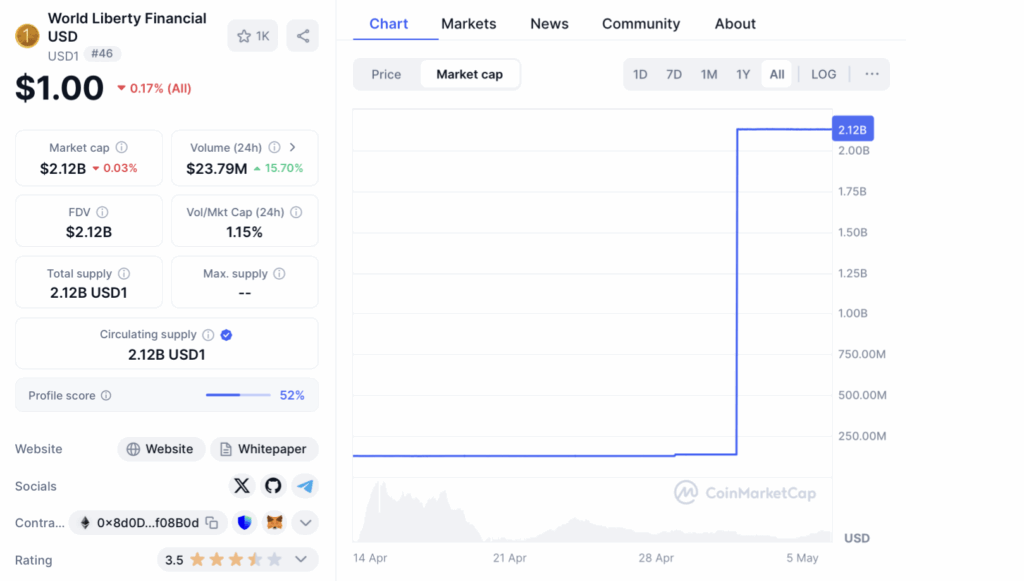Open the GitHub social link

tap(273, 486)
